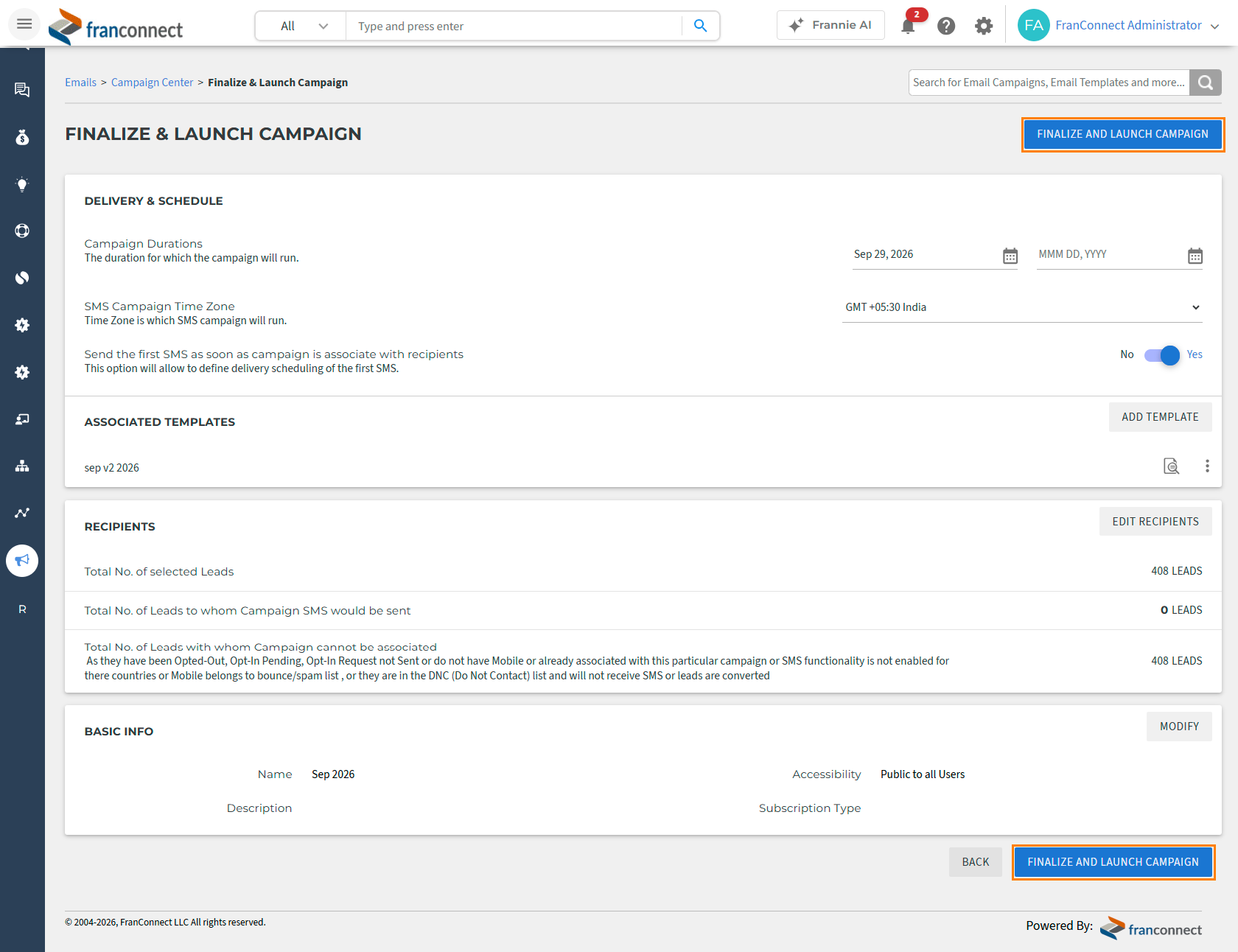Viewport: 1238px width, 952px height.
Task: Open the money bag sidebar icon
Action: 22,137
